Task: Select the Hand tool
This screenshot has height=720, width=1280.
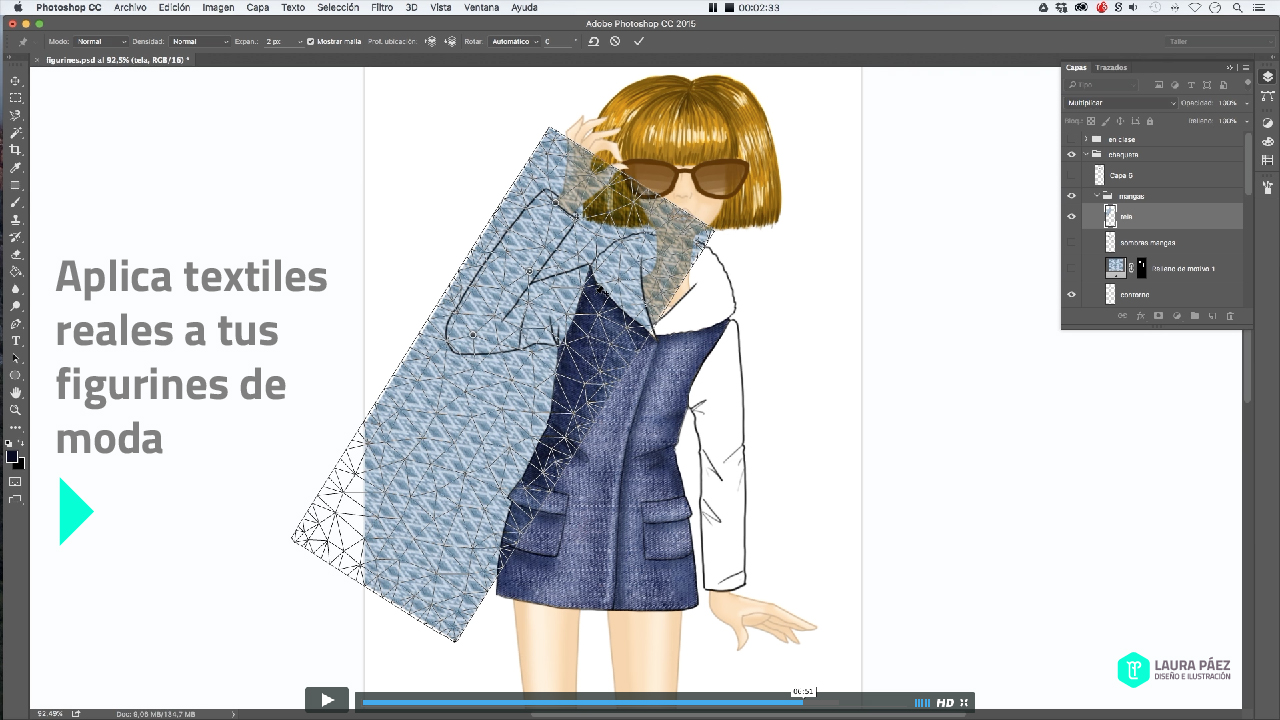Action: point(15,393)
